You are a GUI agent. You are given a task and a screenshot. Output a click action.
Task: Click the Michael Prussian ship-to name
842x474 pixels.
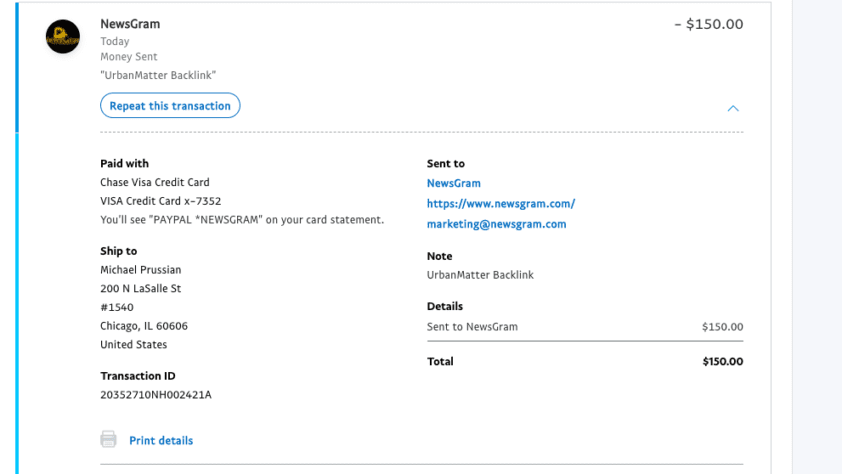(140, 270)
